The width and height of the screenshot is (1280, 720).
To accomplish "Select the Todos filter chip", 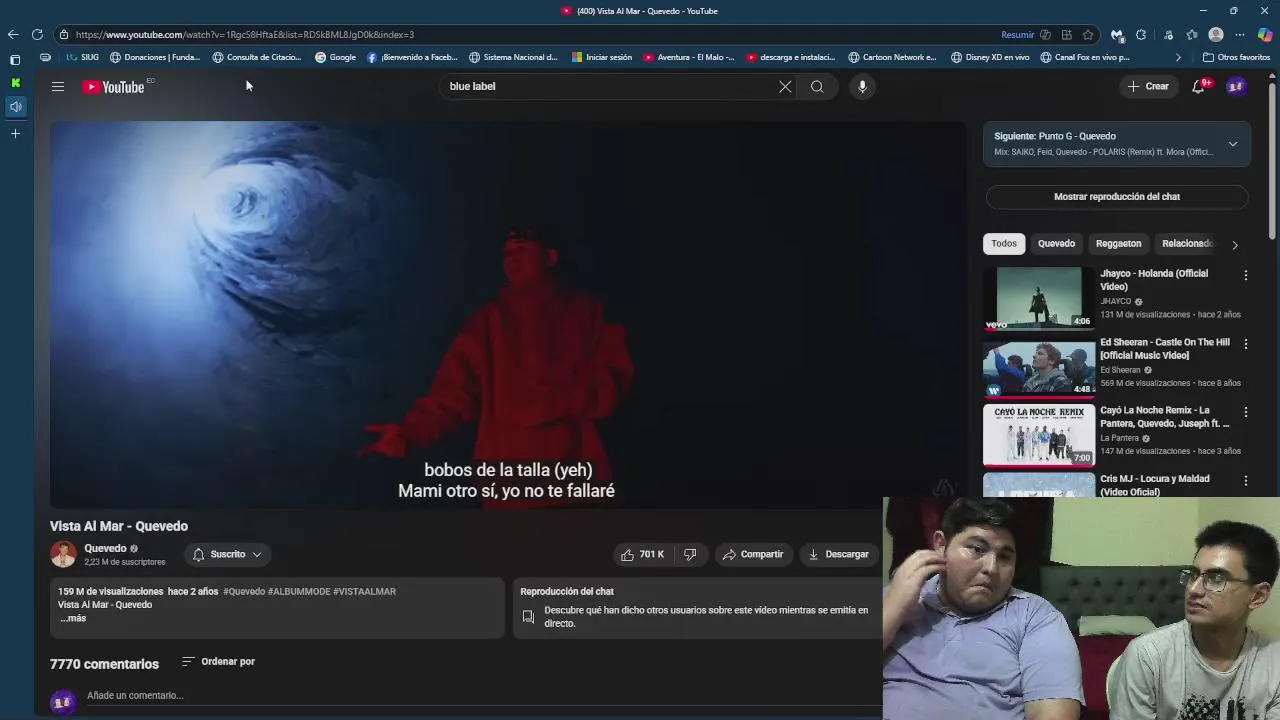I will point(1004,244).
